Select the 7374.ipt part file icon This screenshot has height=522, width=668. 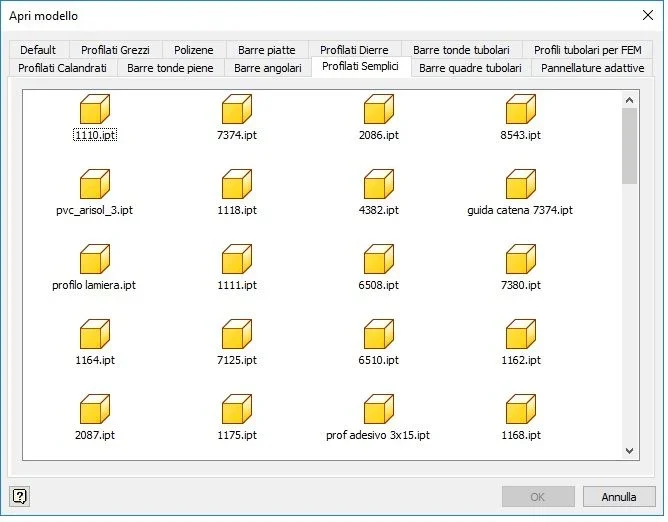point(237,110)
